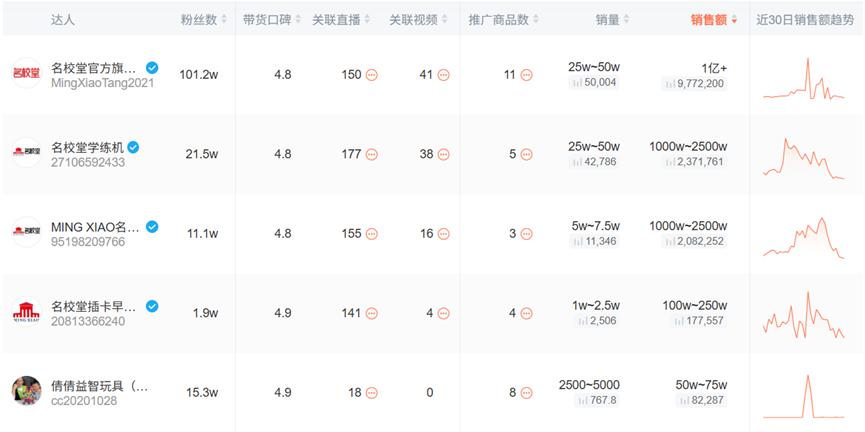This screenshot has width=865, height=432.
Task: Open avatar of 名校堂插卡早 account
Action: pyautogui.click(x=26, y=312)
